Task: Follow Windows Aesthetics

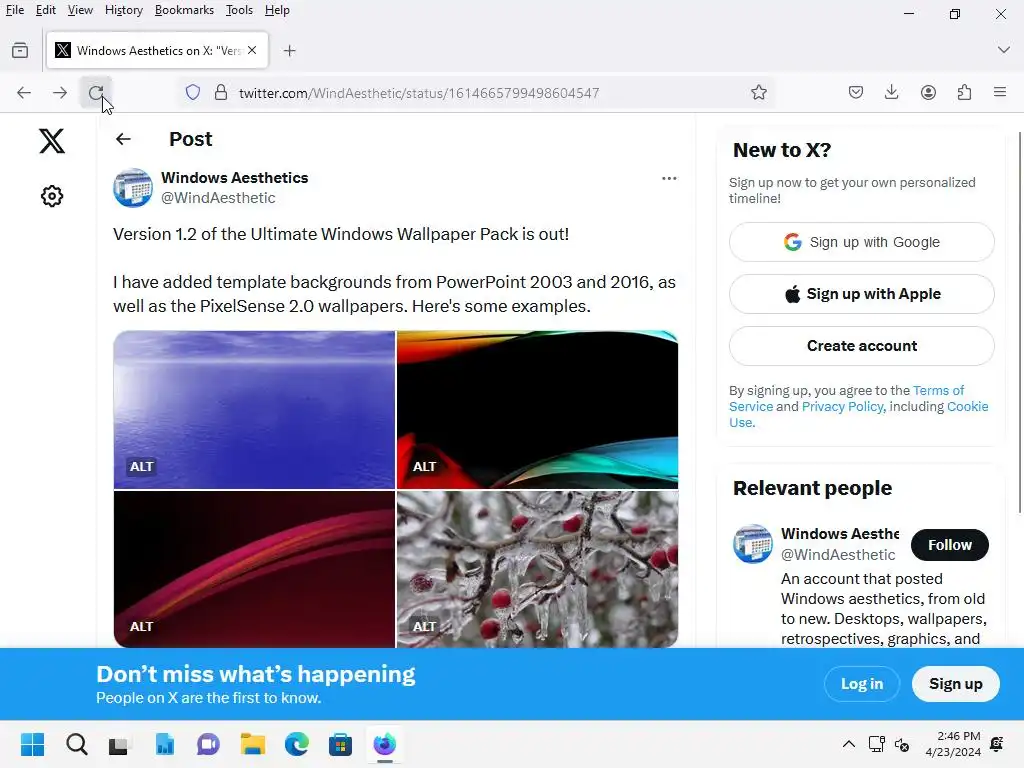Action: [x=950, y=545]
